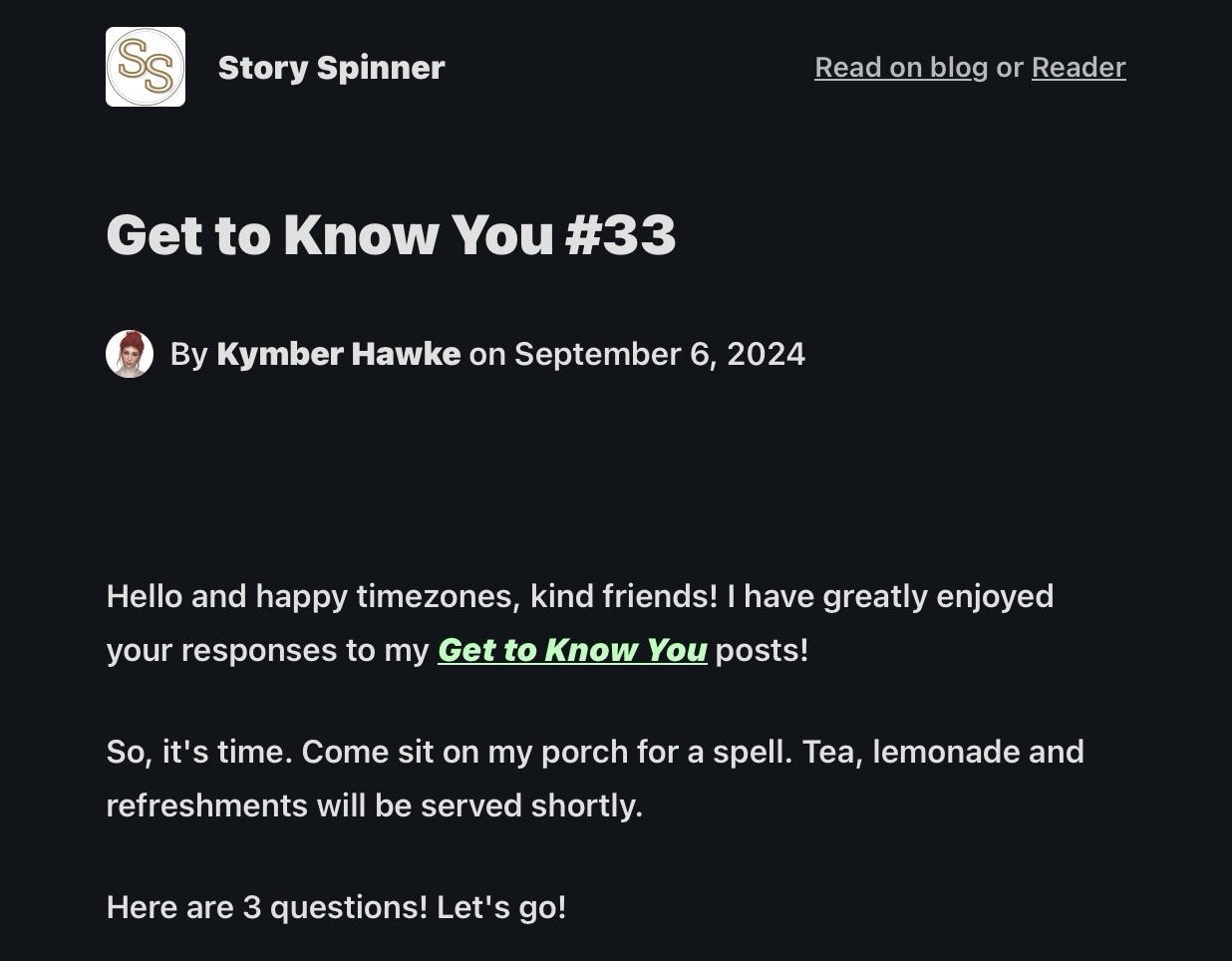Screen dimensions: 1232x961
Task: Click the Story Spinner site name
Action: [331, 68]
